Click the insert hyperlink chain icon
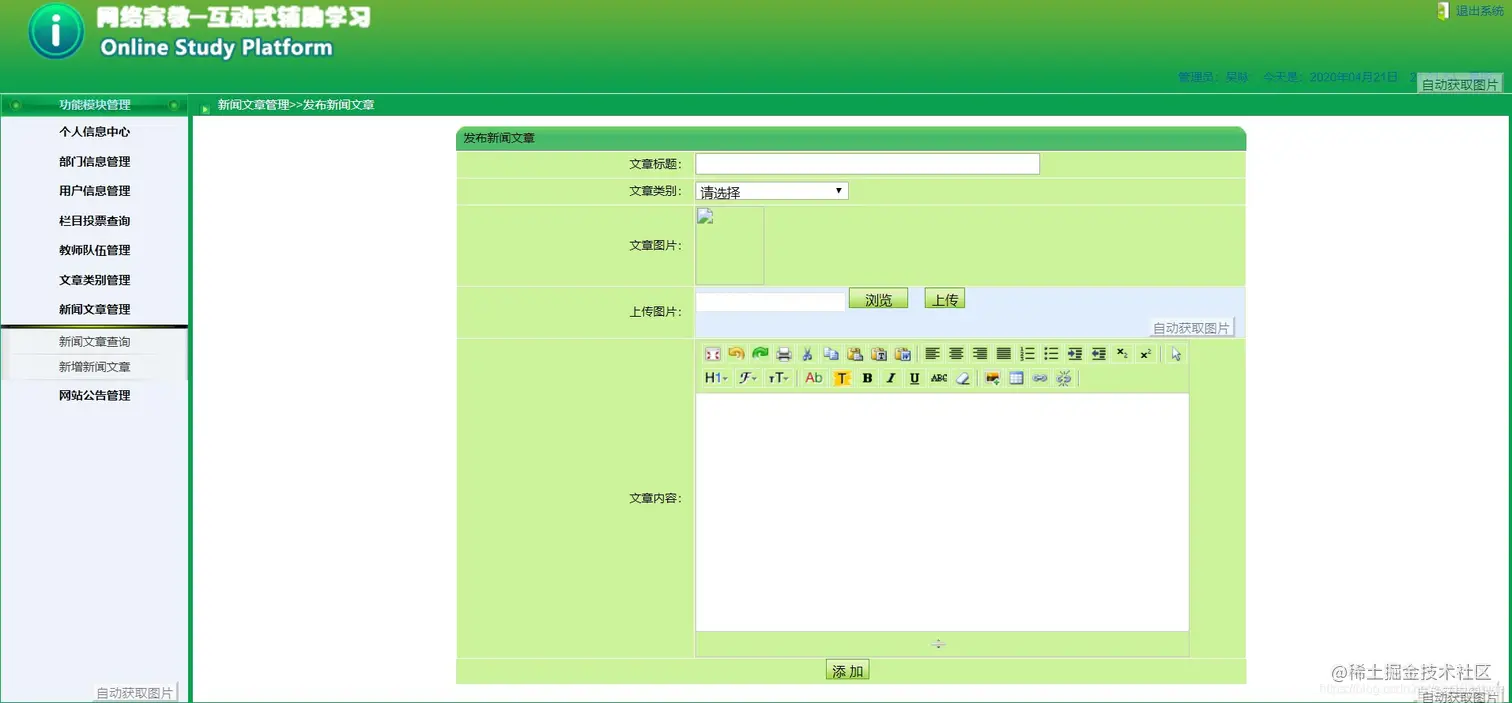 1040,378
